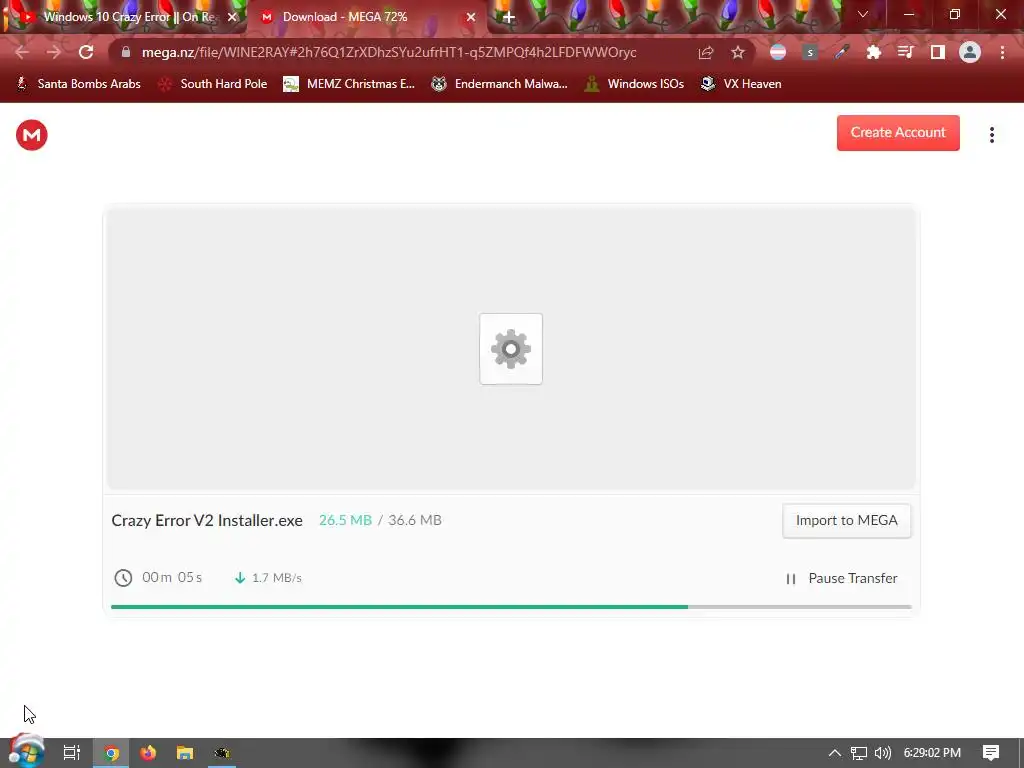Pause the transfer
The width and height of the screenshot is (1024, 768).
click(842, 579)
